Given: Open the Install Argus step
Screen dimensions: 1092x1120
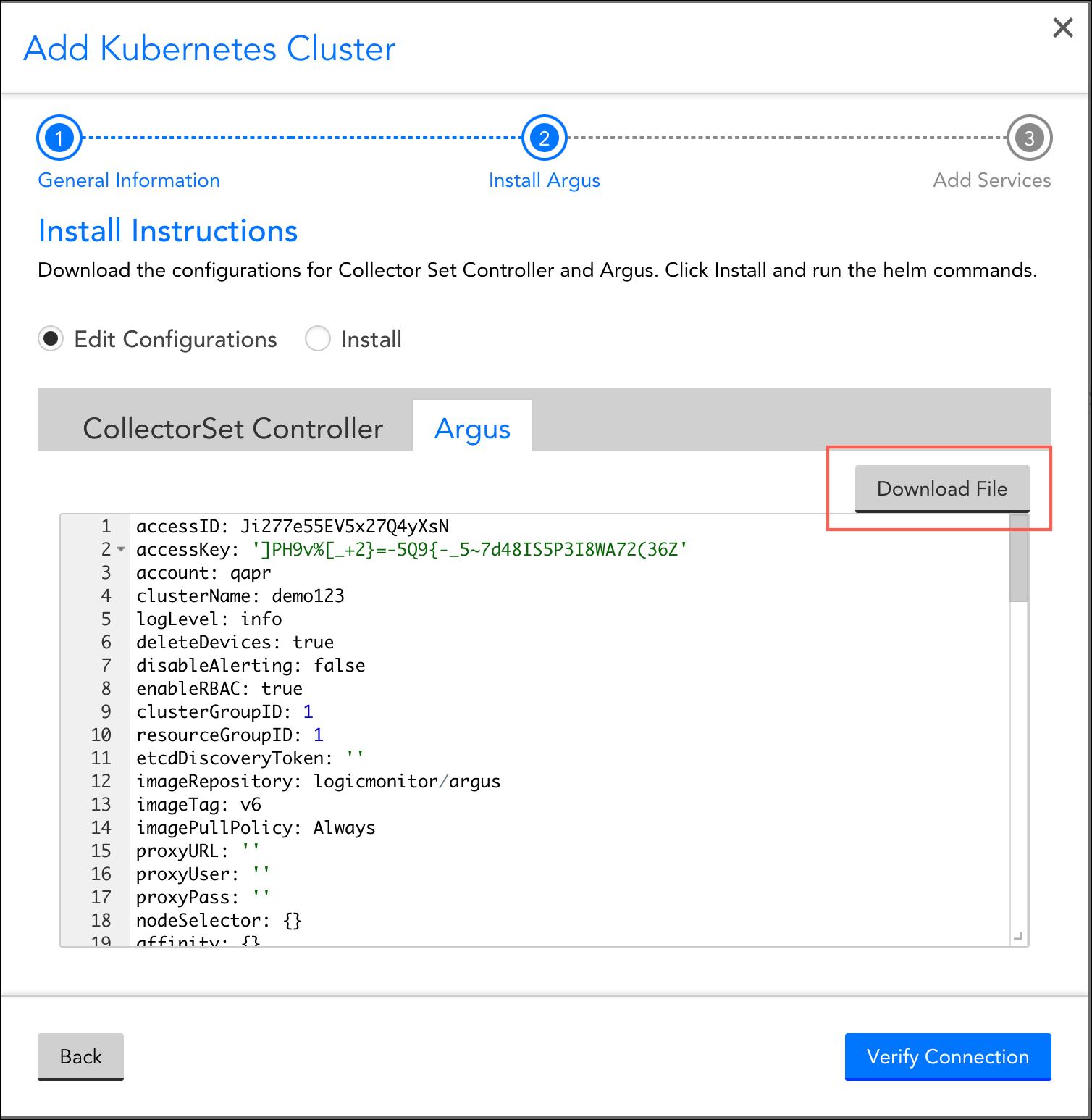Looking at the screenshot, I should (544, 180).
